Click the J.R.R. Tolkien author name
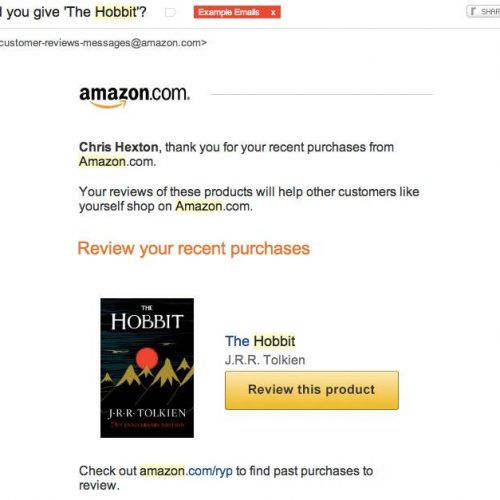This screenshot has height=500, width=500. 265,360
